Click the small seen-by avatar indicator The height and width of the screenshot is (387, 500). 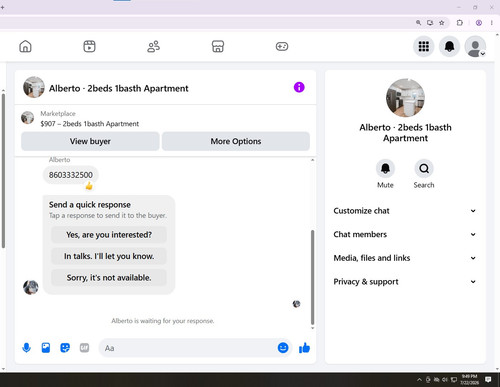(296, 304)
